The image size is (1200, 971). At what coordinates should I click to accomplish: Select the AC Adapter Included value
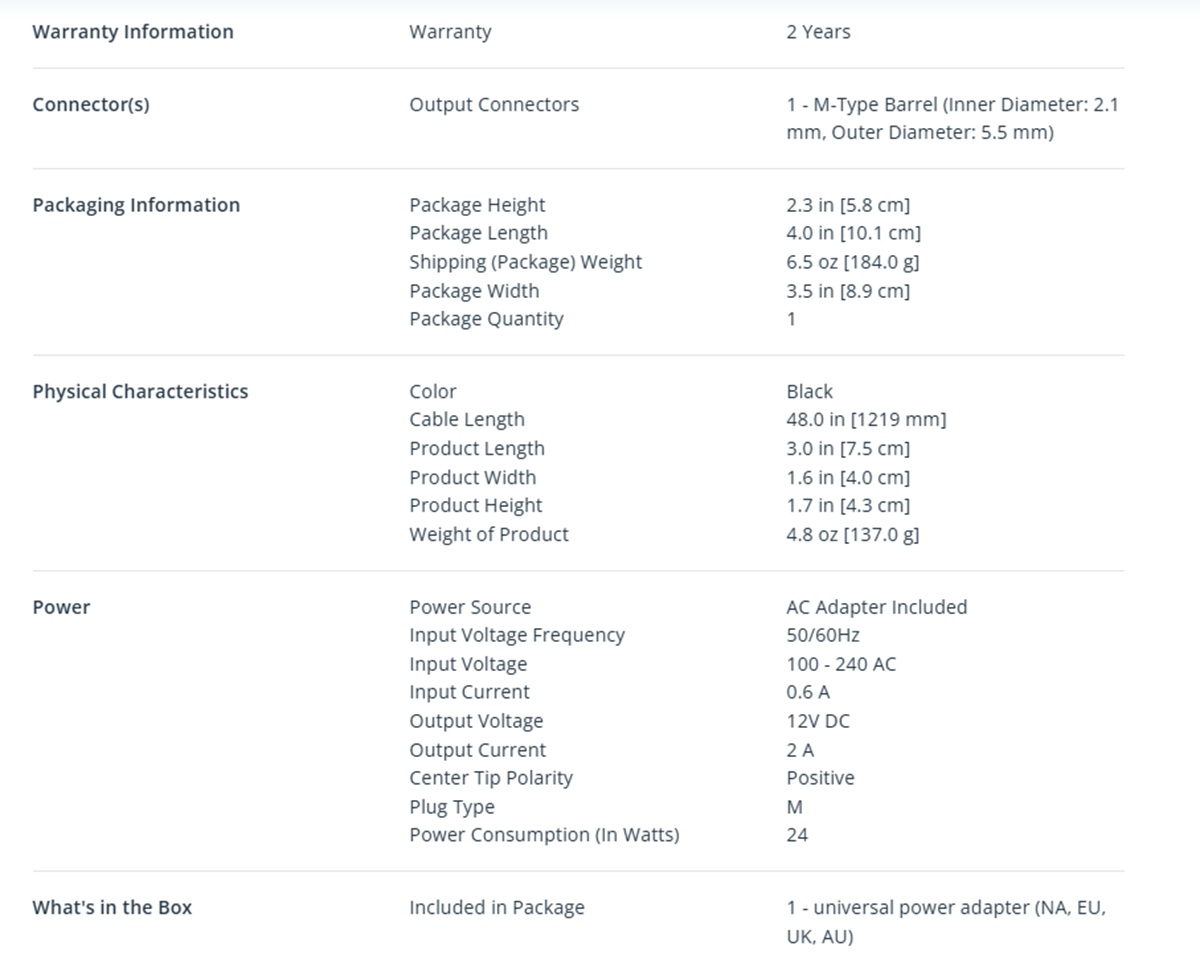(x=877, y=607)
